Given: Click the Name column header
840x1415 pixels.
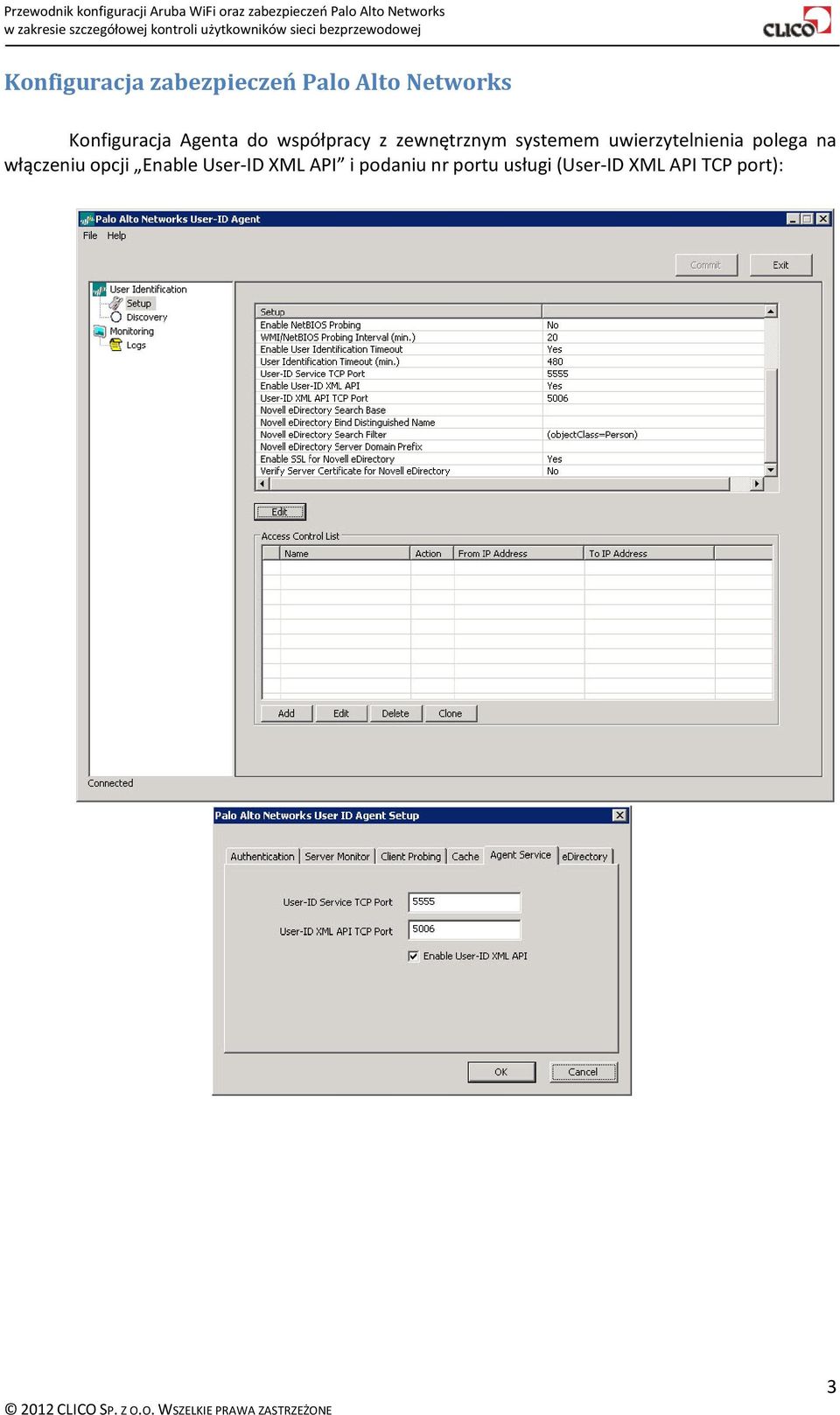Looking at the screenshot, I should (345, 553).
